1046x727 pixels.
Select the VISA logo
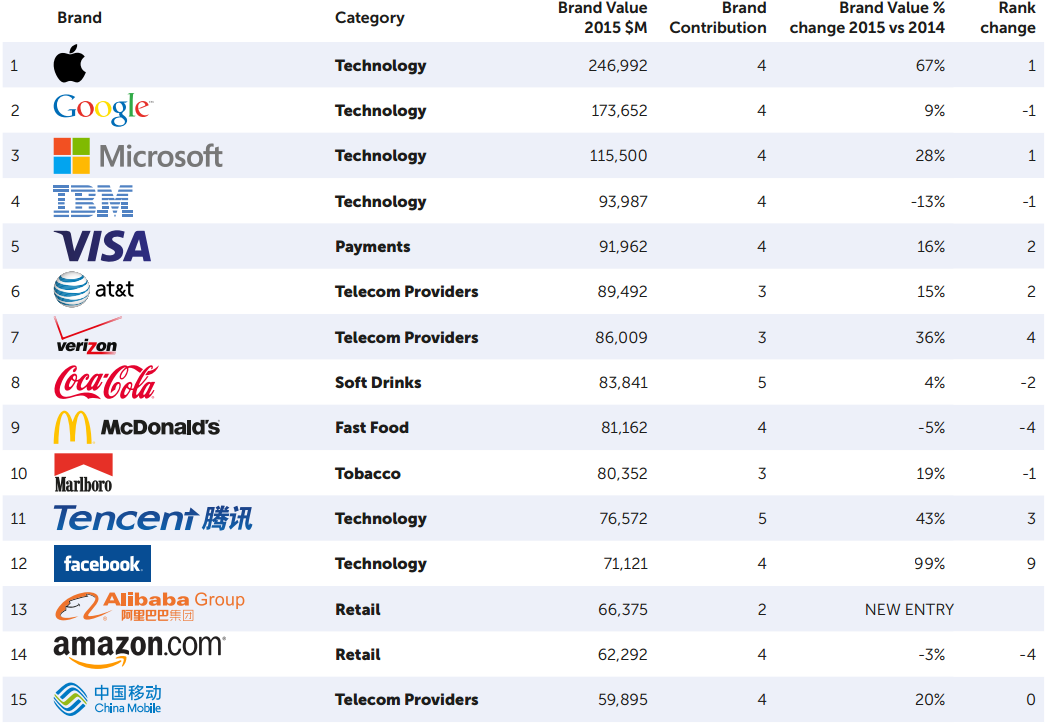[x=102, y=246]
